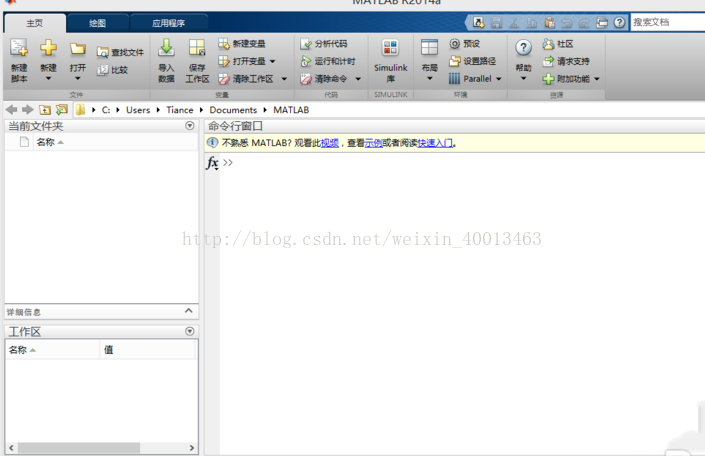This screenshot has width=705, height=456.
Task: Click 请求支持 request support
Action: (x=566, y=61)
